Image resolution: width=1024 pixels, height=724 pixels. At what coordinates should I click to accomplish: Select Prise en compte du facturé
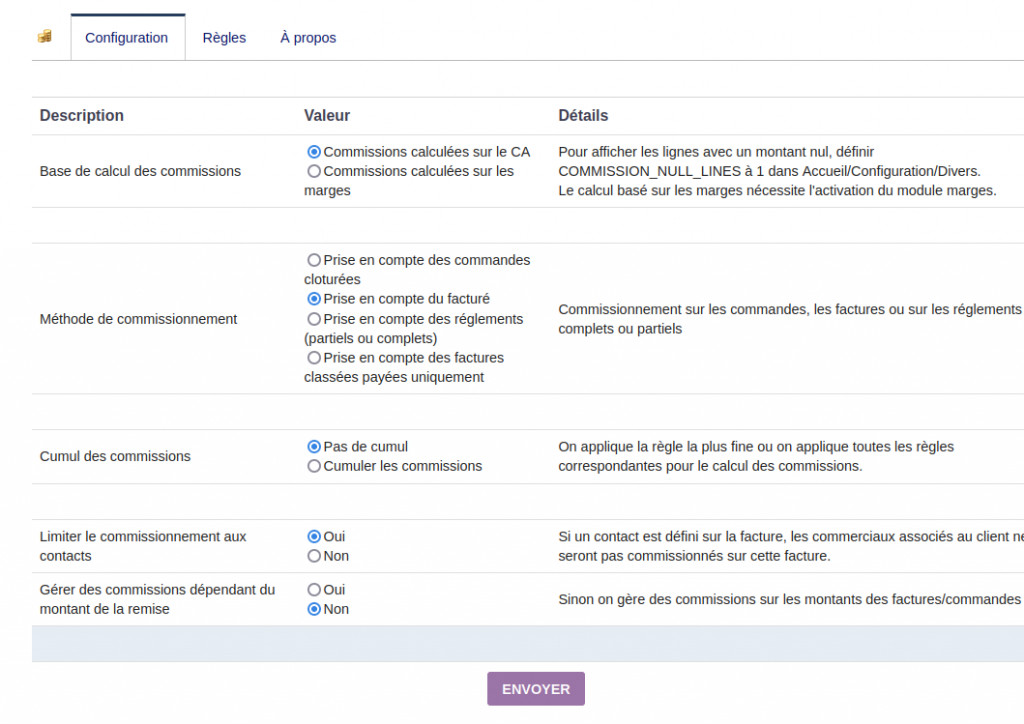point(314,299)
